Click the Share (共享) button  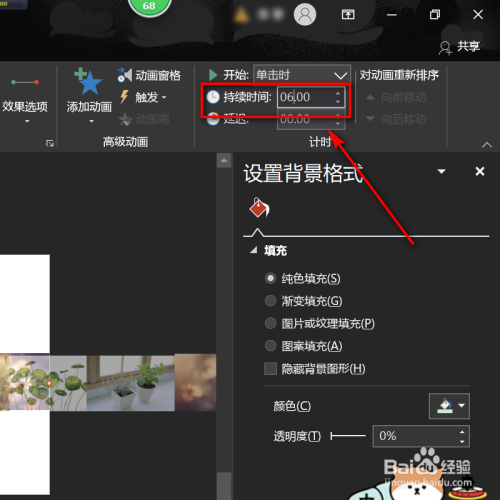[x=460, y=47]
